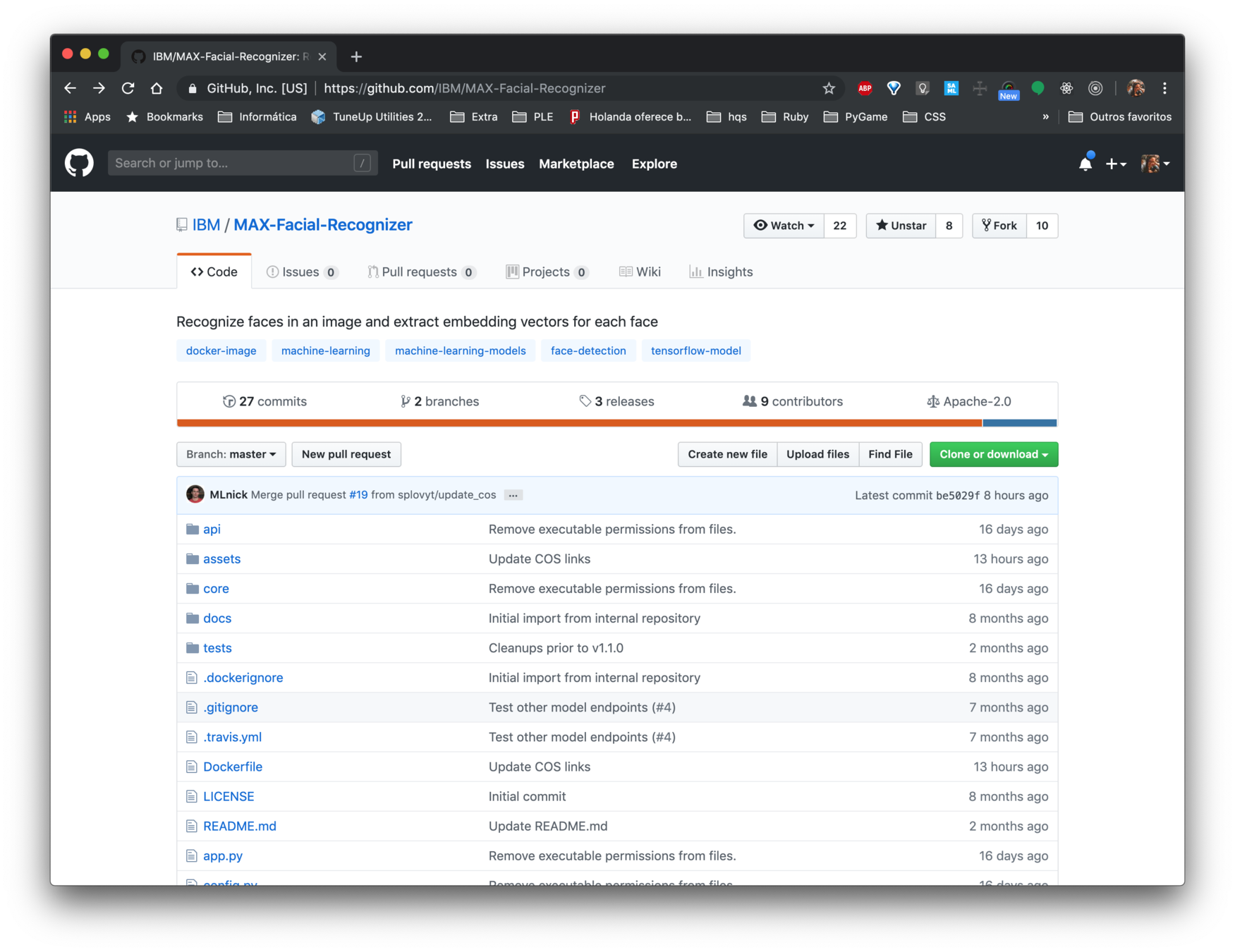The image size is (1235, 952).
Task: Select the Code tab
Action: [214, 271]
